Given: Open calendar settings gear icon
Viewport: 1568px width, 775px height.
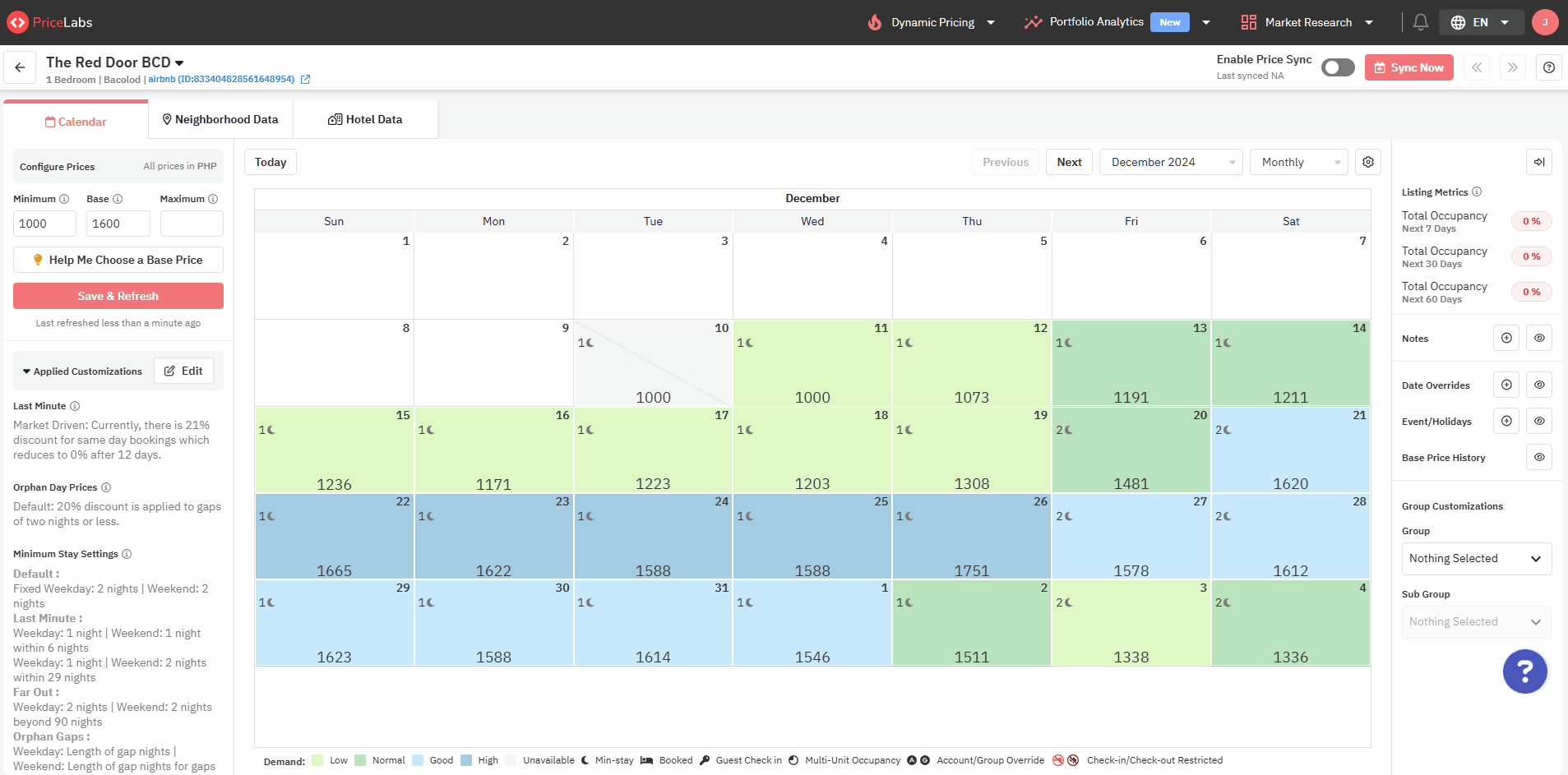Looking at the screenshot, I should tap(1368, 162).
